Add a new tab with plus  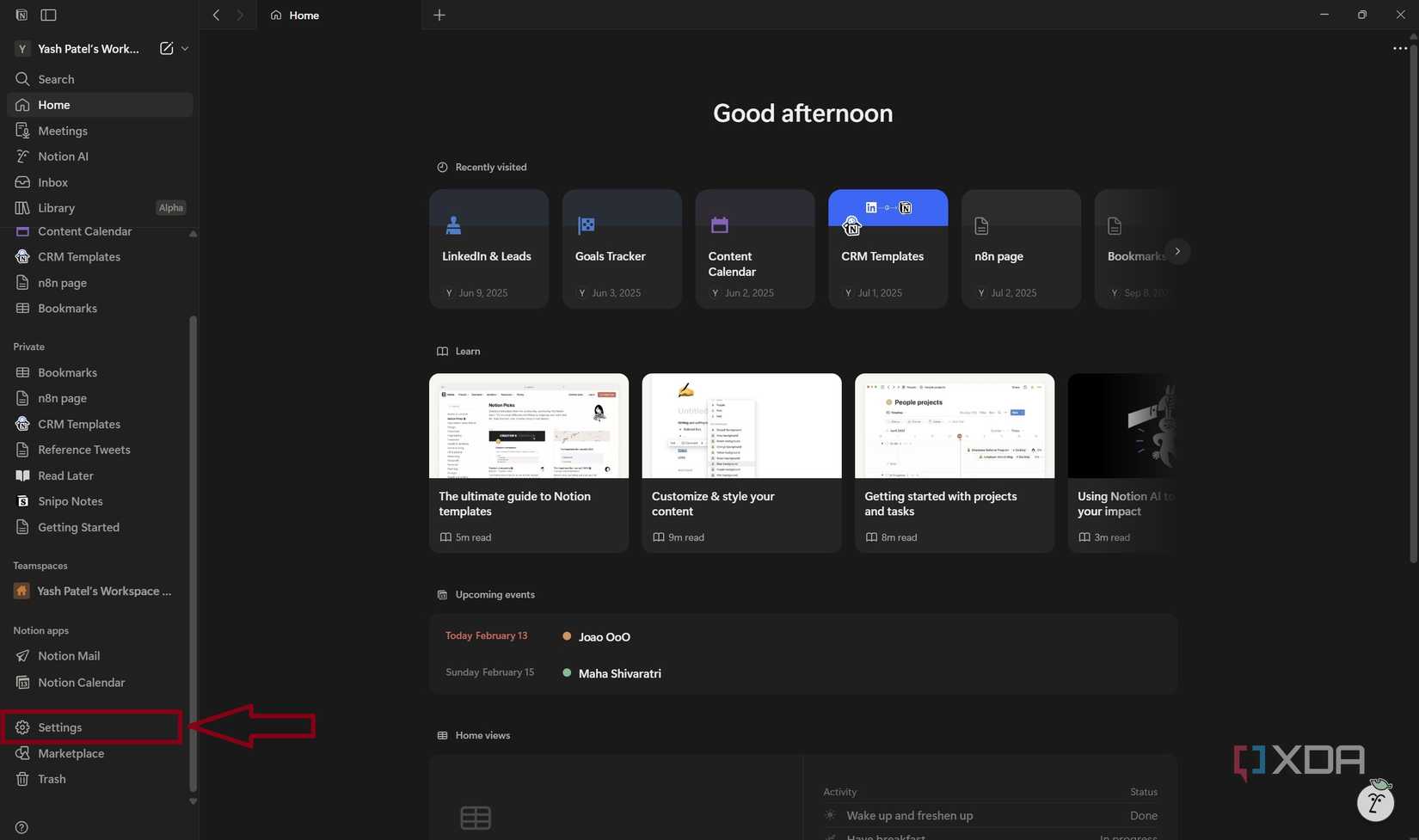[439, 15]
